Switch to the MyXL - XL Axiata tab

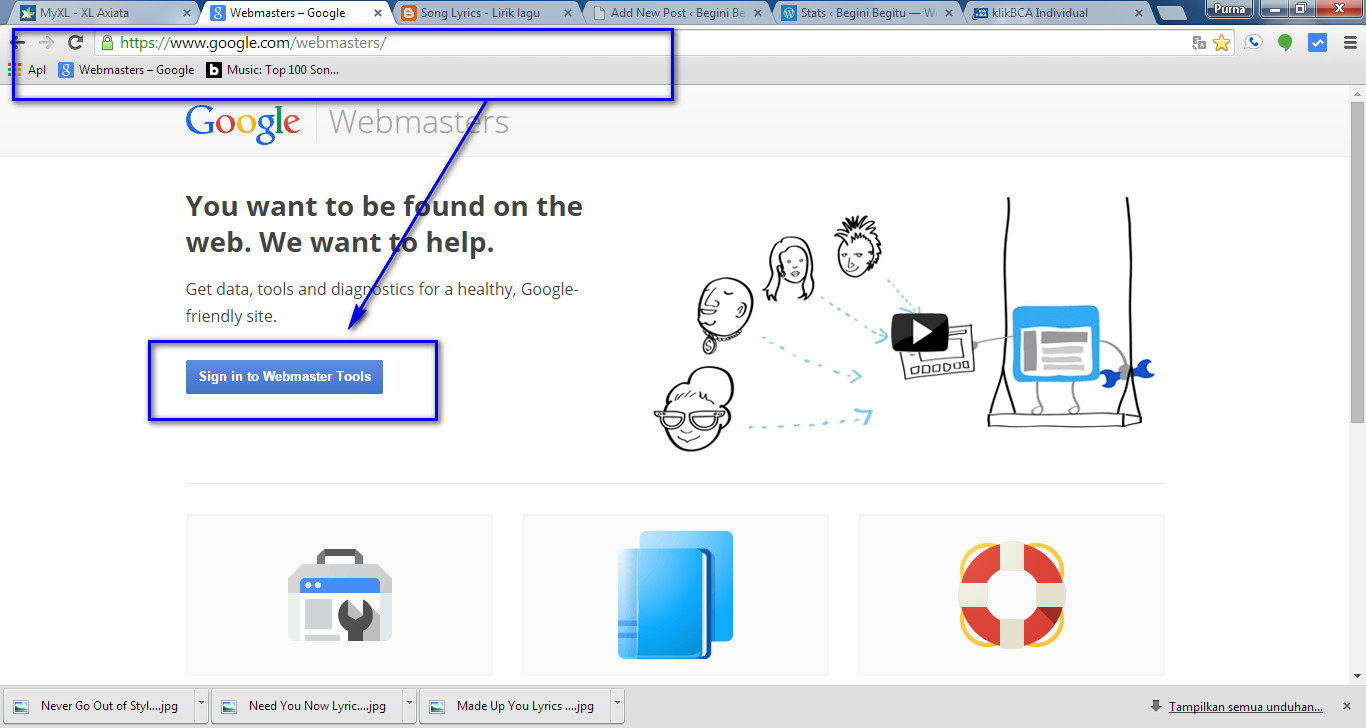coord(105,13)
